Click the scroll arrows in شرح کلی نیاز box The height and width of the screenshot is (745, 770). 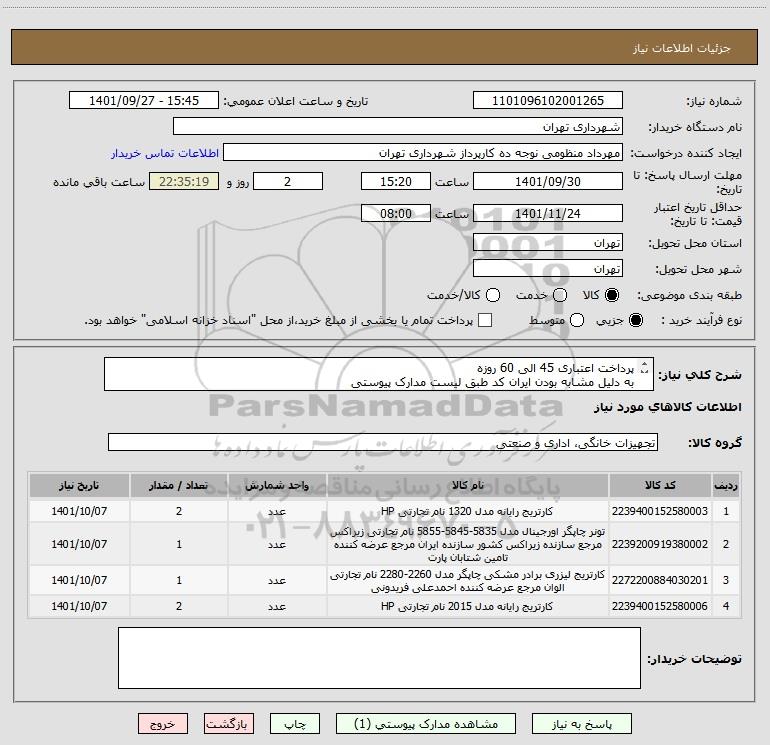tap(645, 368)
